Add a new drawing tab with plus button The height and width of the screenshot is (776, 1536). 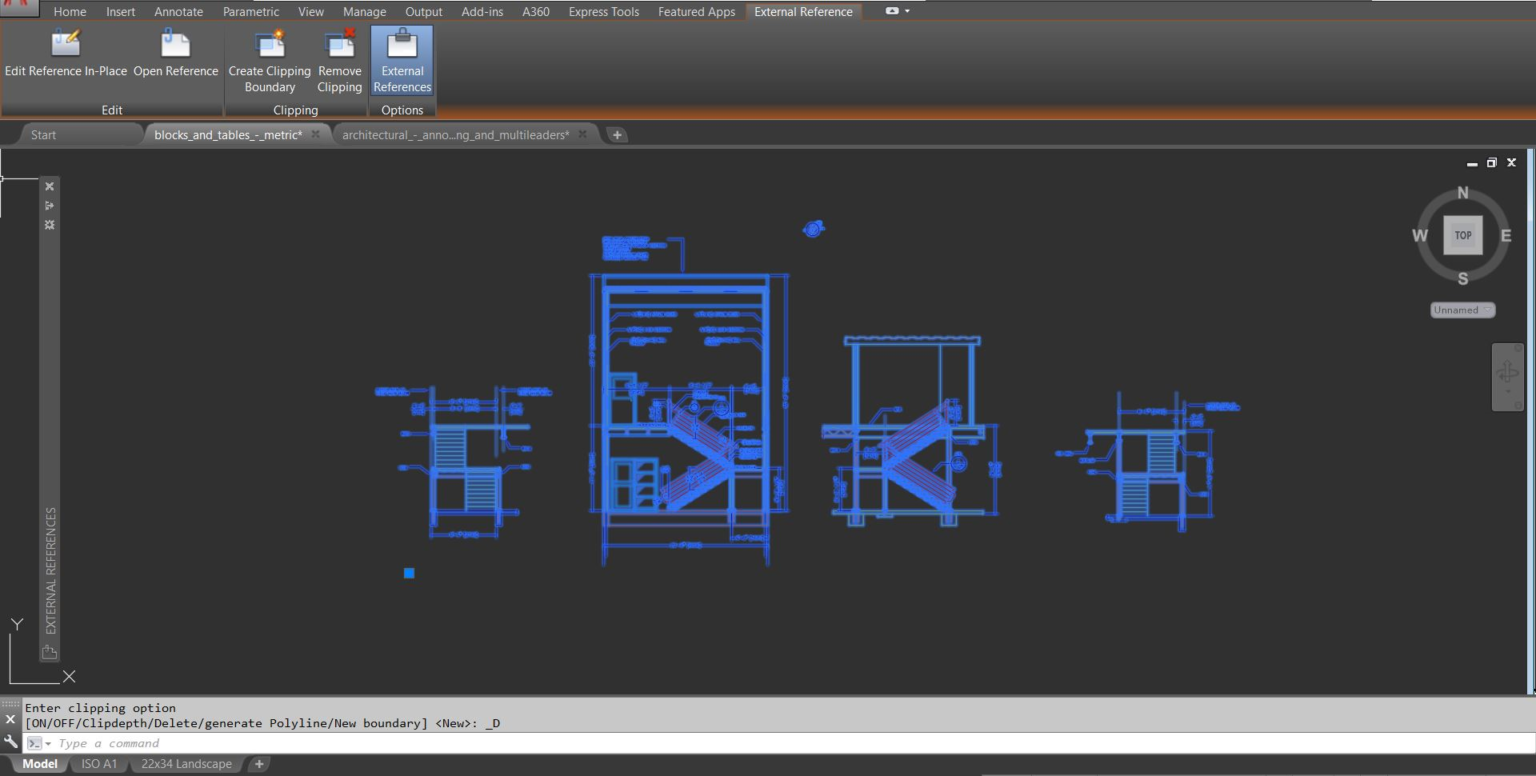pyautogui.click(x=618, y=135)
